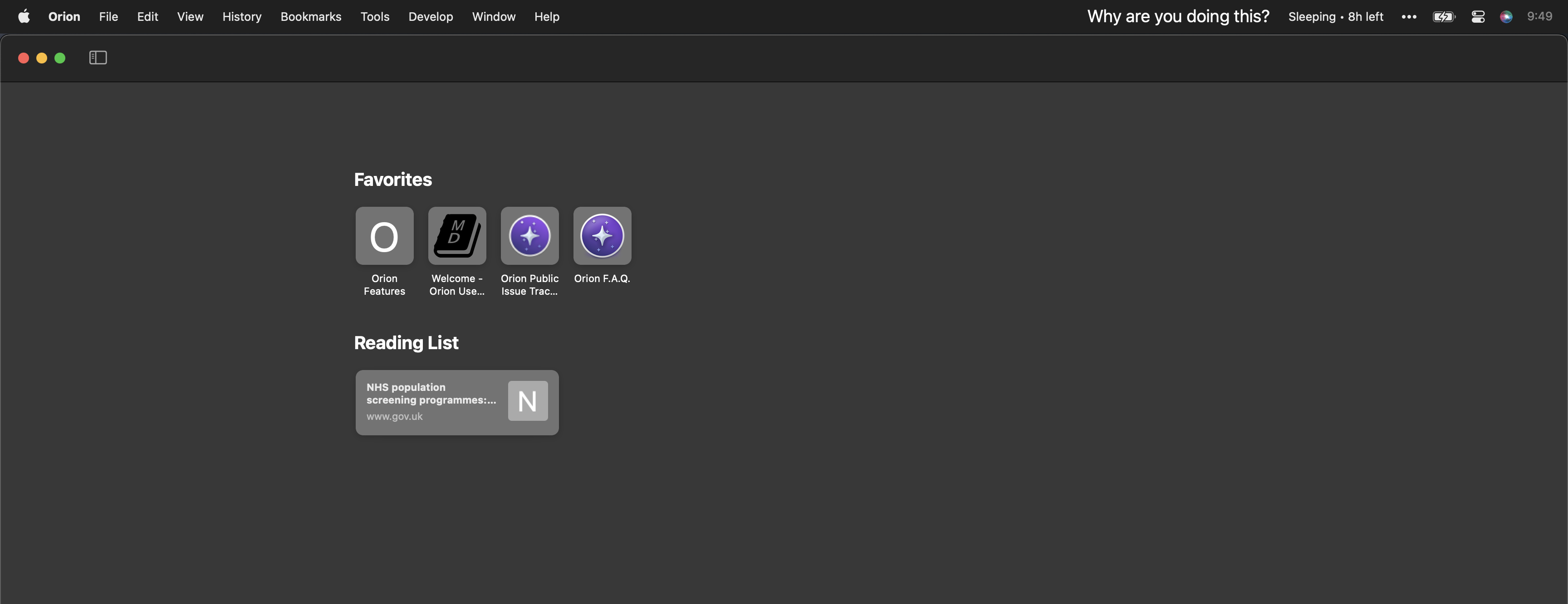This screenshot has height=604, width=1568.
Task: Click the Siri icon in menu bar
Action: click(x=1506, y=16)
